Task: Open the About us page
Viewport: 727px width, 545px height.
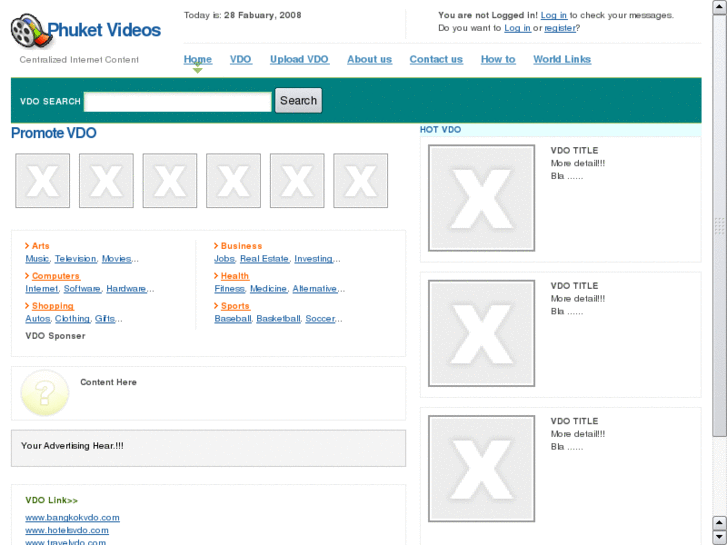Action: pos(370,59)
